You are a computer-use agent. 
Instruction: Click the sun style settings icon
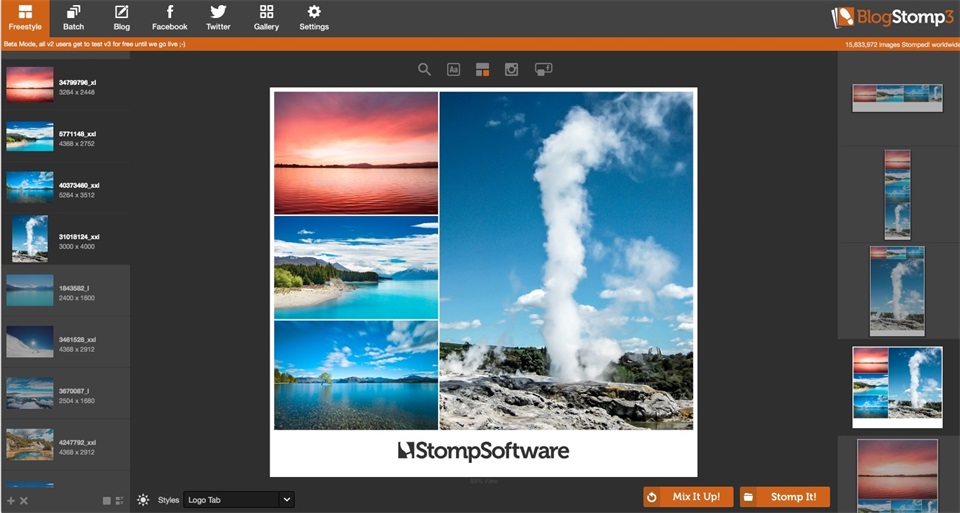pyautogui.click(x=143, y=500)
